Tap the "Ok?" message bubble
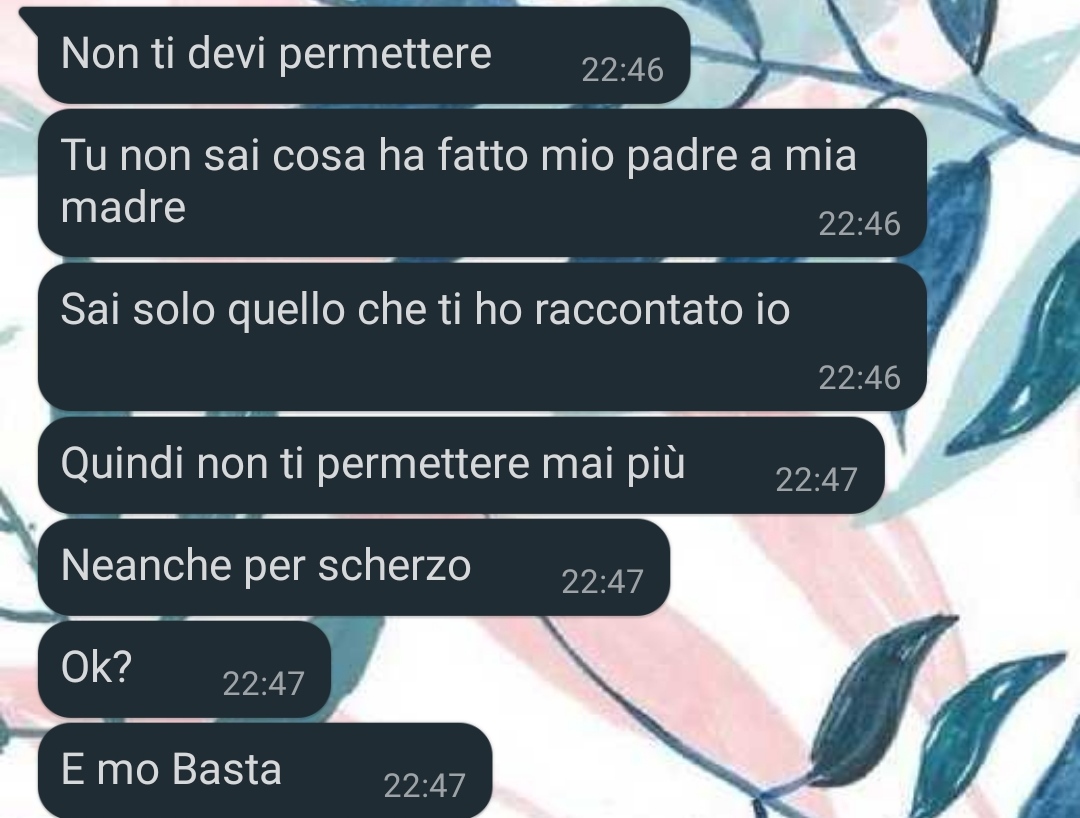This screenshot has height=818, width=1080. (x=184, y=669)
